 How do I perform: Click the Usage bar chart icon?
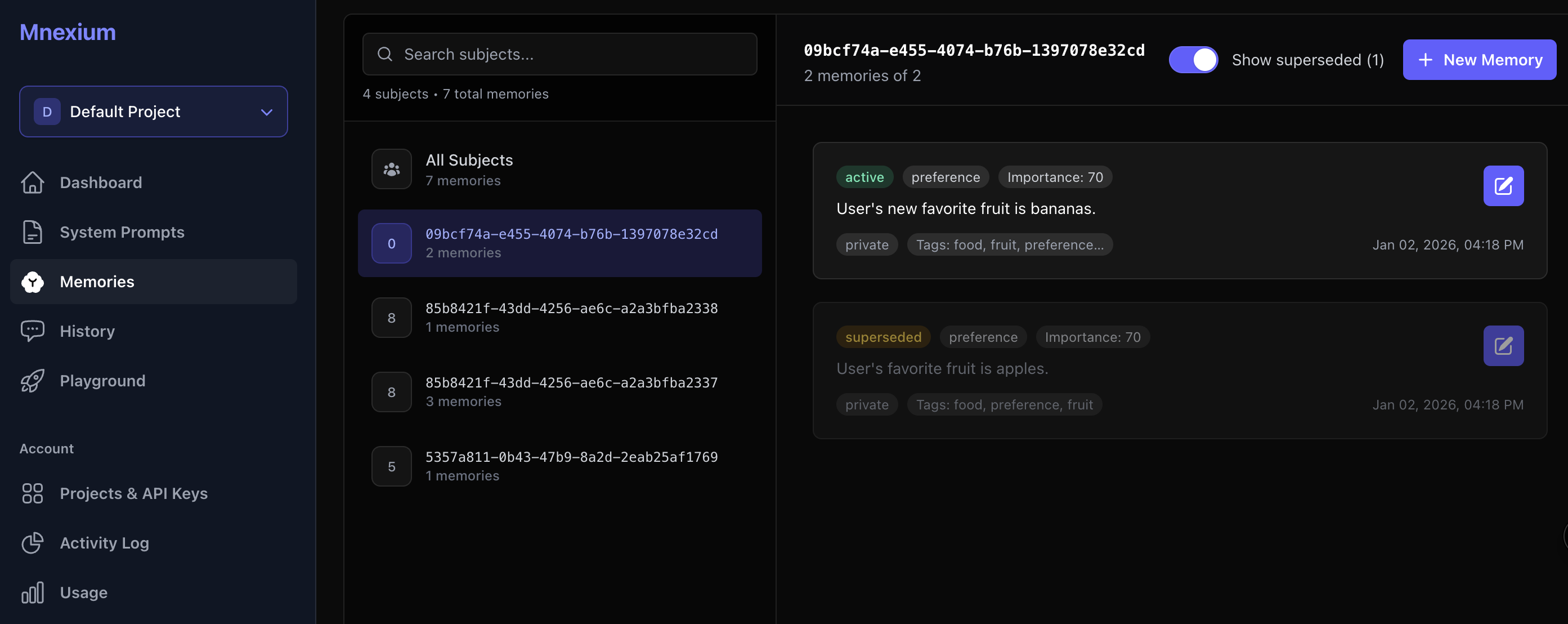[33, 592]
